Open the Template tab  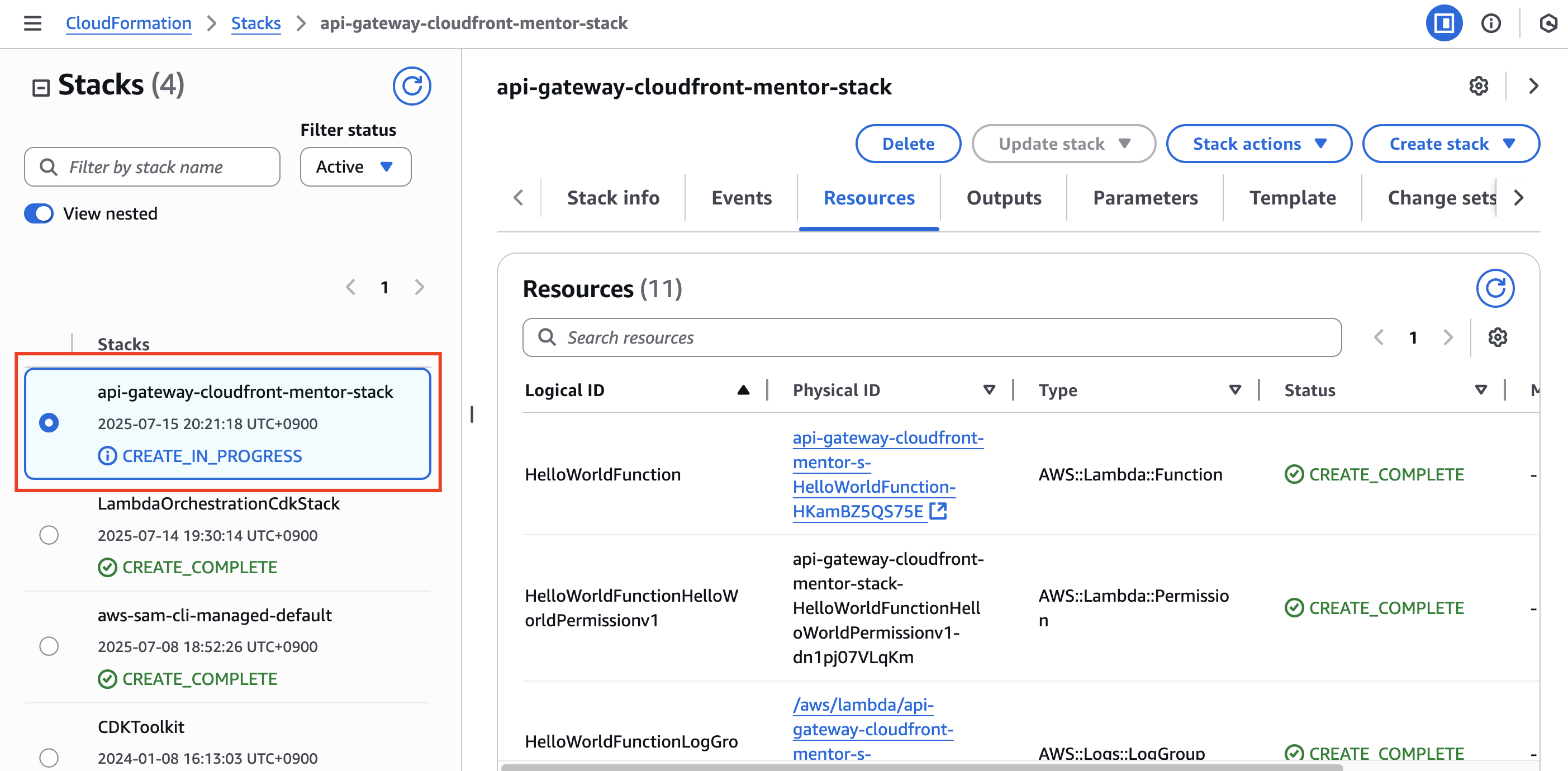(1291, 198)
